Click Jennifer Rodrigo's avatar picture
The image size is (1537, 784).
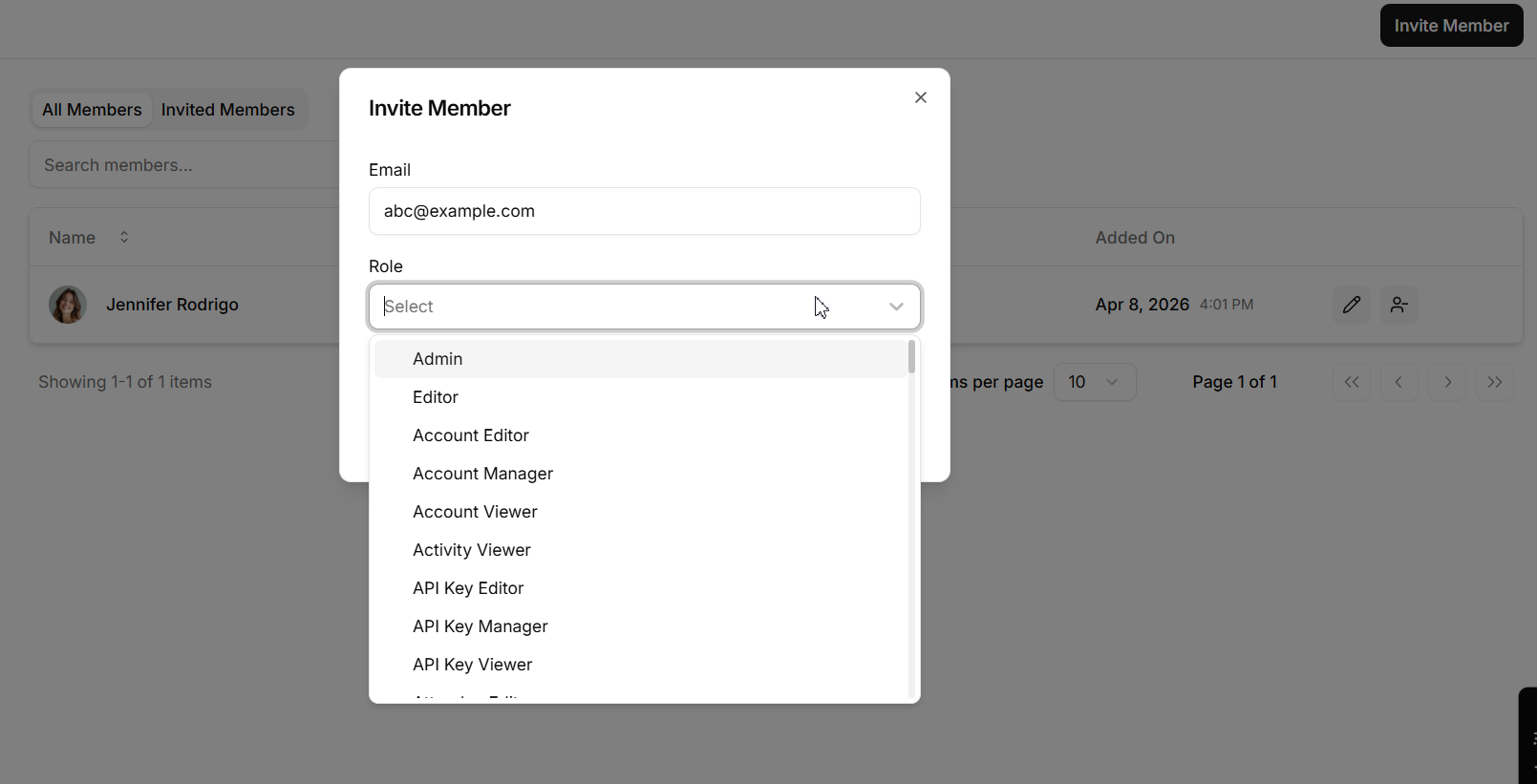[68, 305]
